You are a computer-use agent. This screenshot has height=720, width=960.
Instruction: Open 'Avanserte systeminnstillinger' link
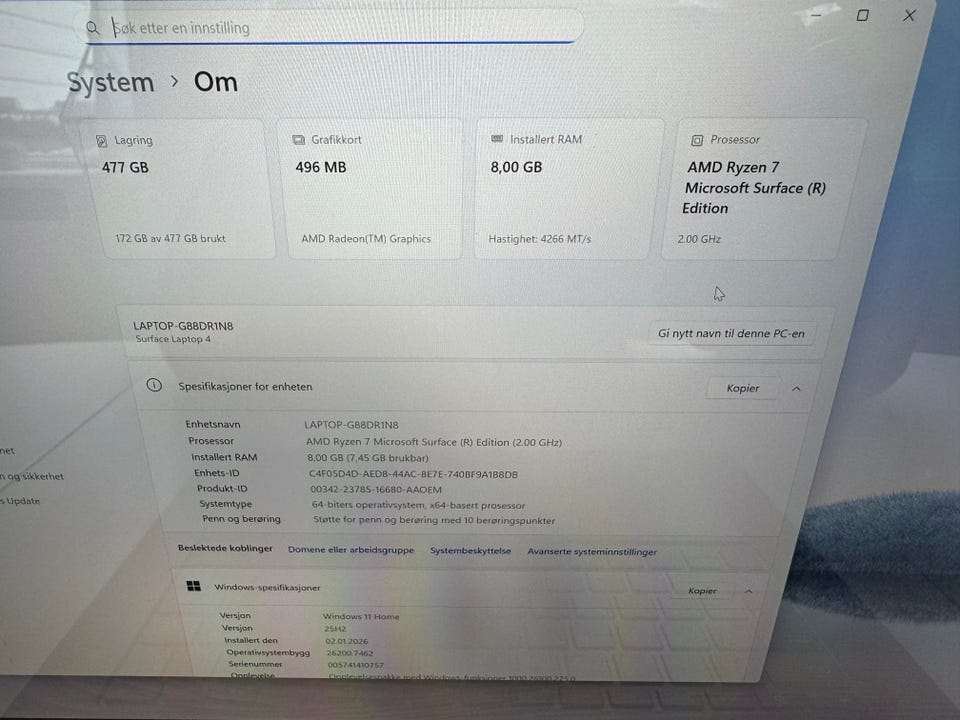click(592, 552)
